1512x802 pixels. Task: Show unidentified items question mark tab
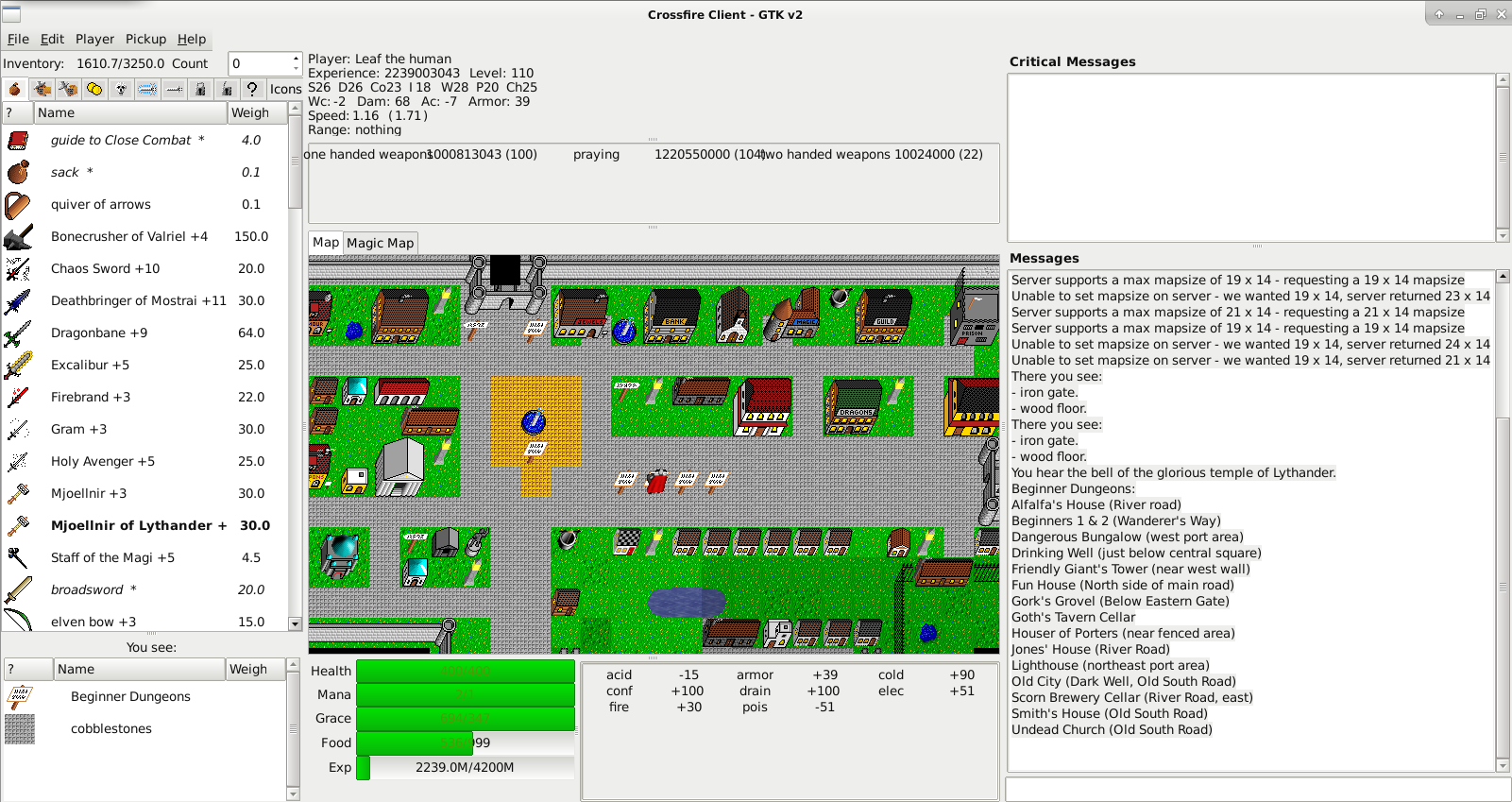tap(252, 89)
